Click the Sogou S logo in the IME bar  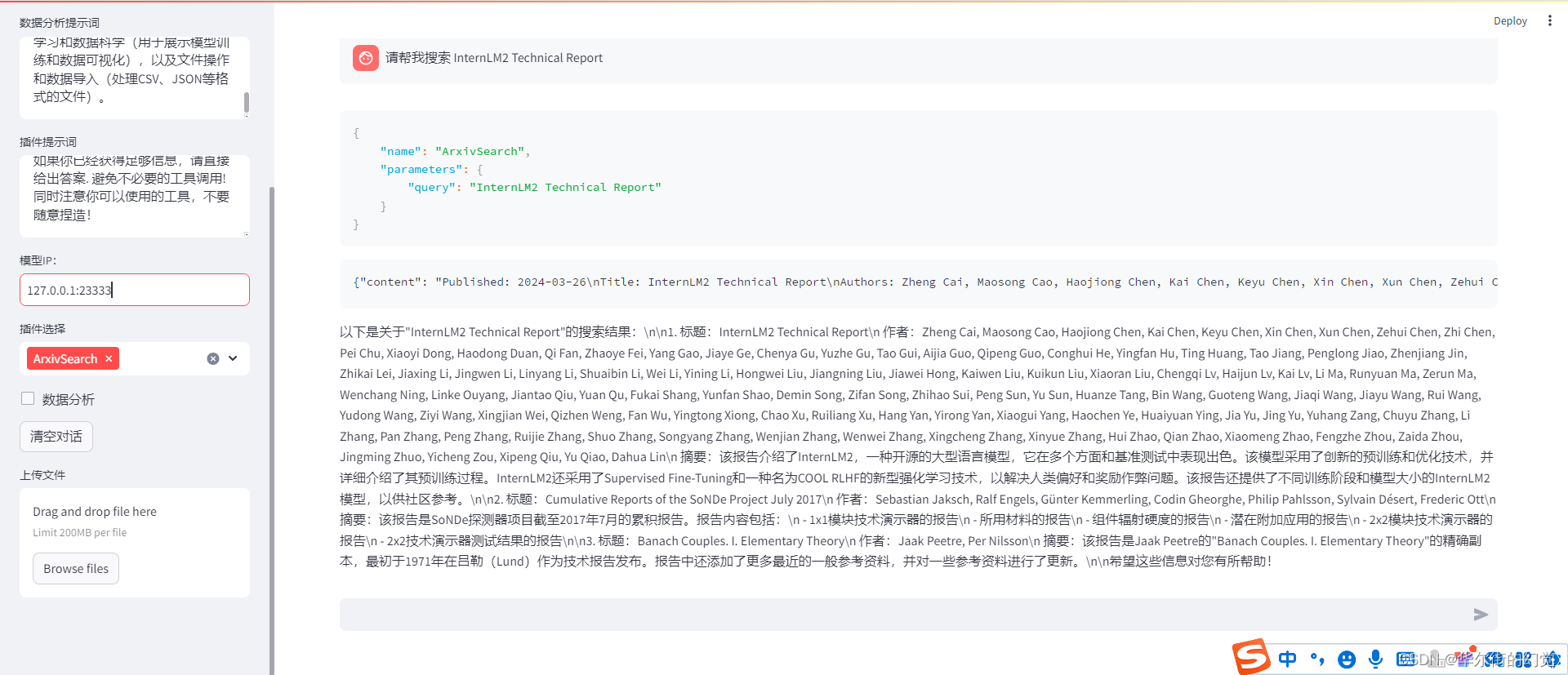[x=1250, y=656]
